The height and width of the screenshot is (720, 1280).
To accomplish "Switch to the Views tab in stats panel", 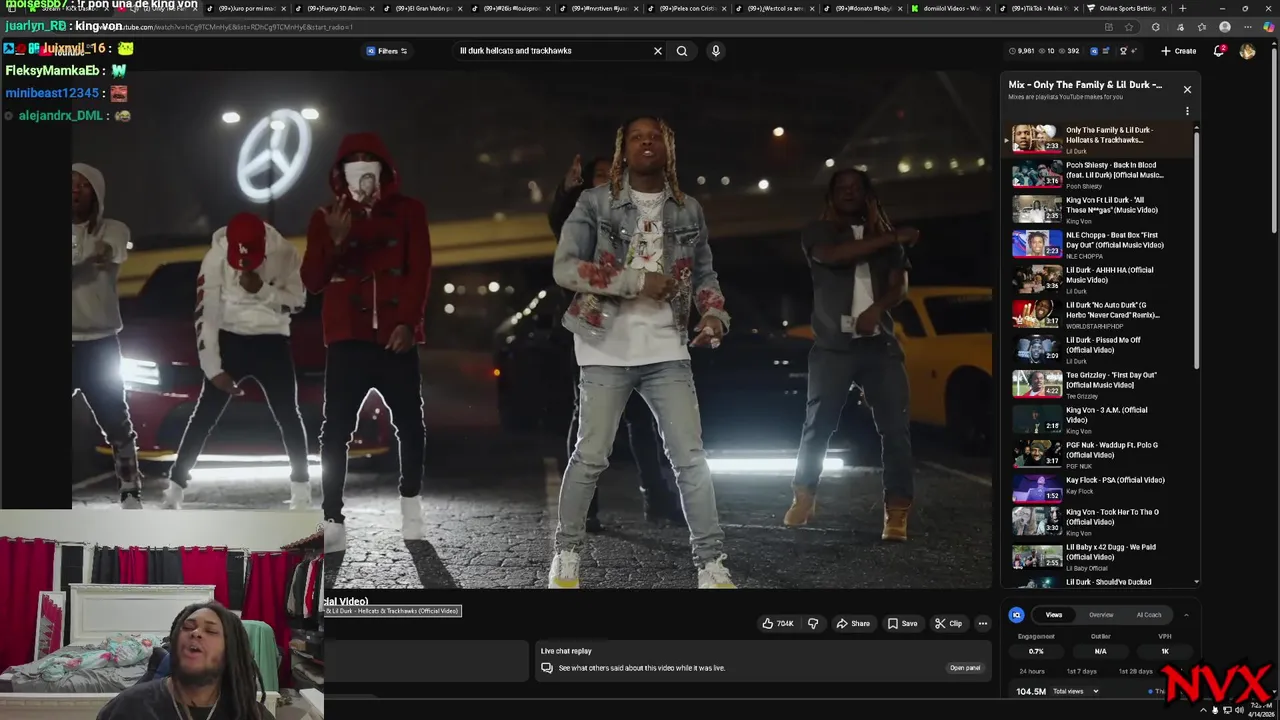I will click(1054, 615).
